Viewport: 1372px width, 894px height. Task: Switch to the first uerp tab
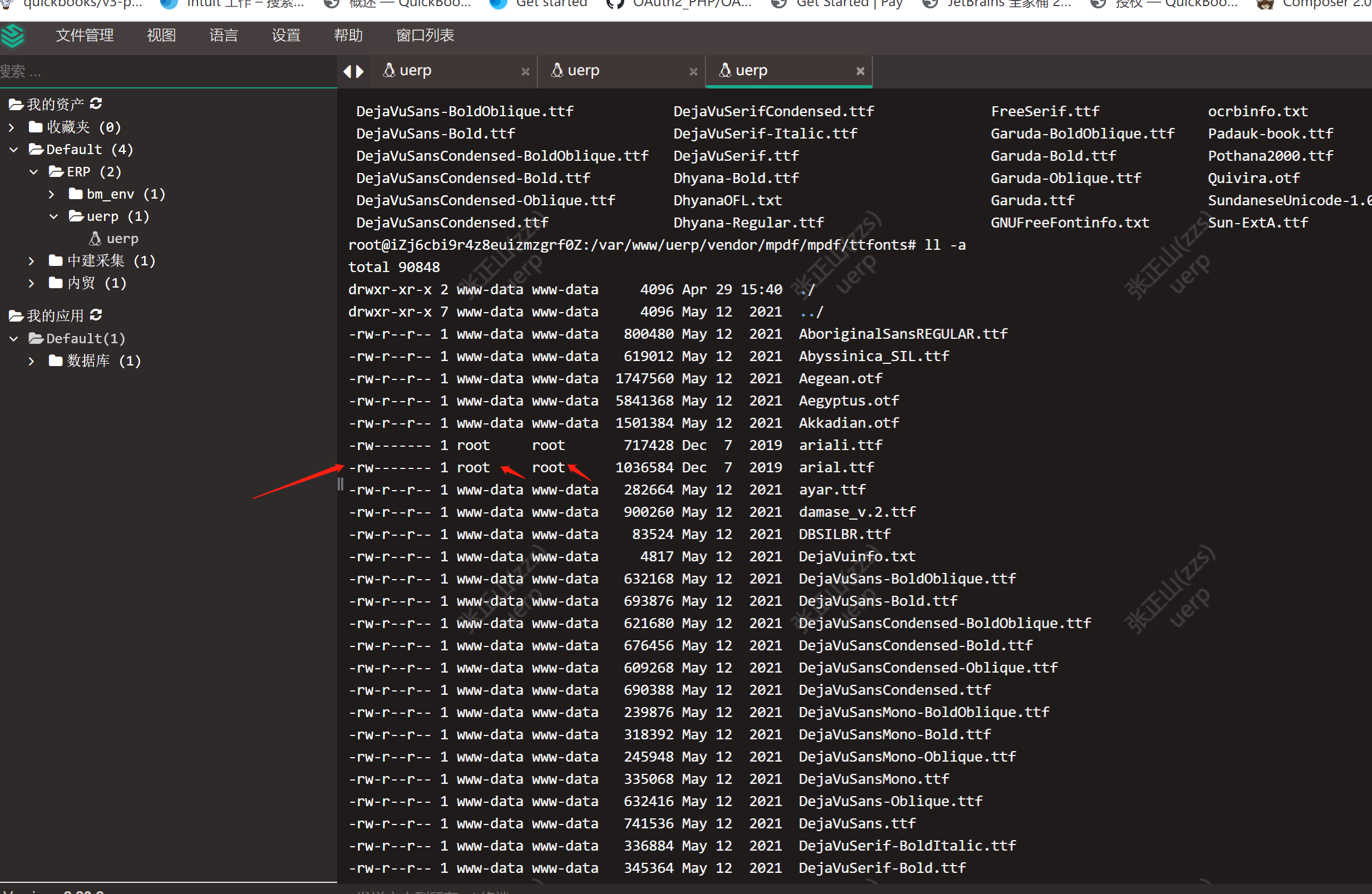(x=415, y=71)
